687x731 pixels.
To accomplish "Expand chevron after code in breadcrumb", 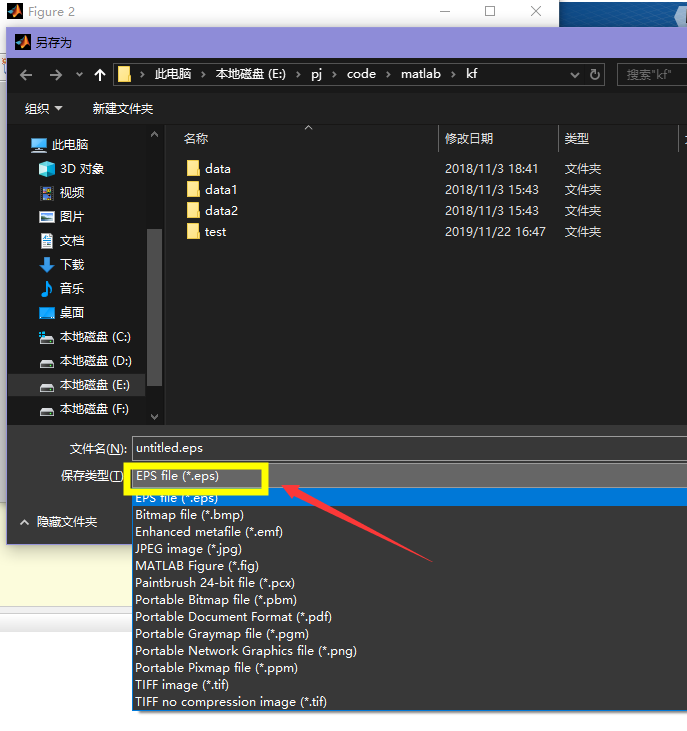I will pyautogui.click(x=388, y=74).
